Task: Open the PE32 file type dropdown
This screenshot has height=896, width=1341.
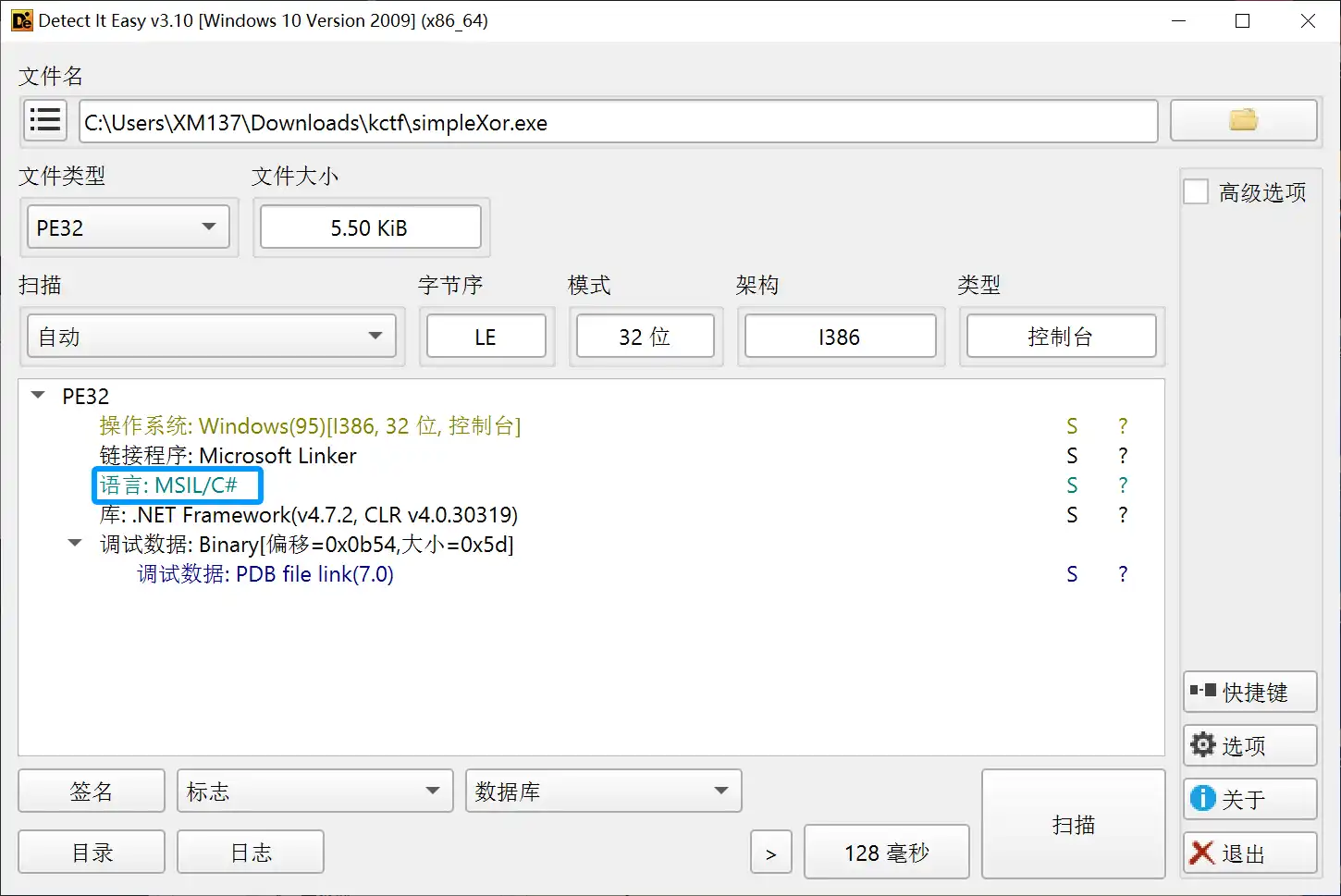Action: (129, 227)
